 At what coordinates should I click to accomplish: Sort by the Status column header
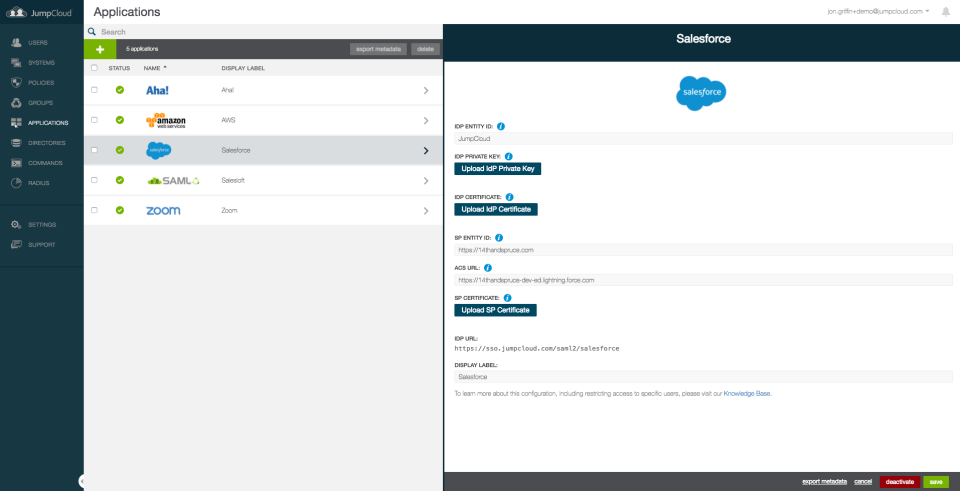point(119,68)
